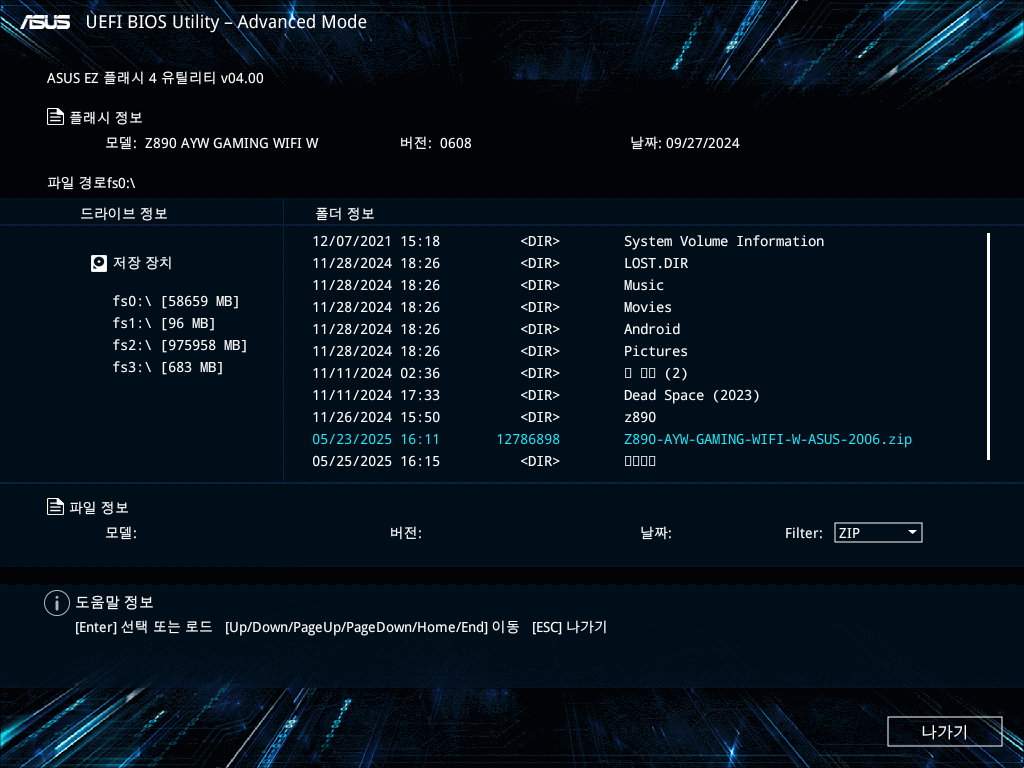Select drive fs2:\ [975958 MB]
The image size is (1024, 768).
click(180, 345)
